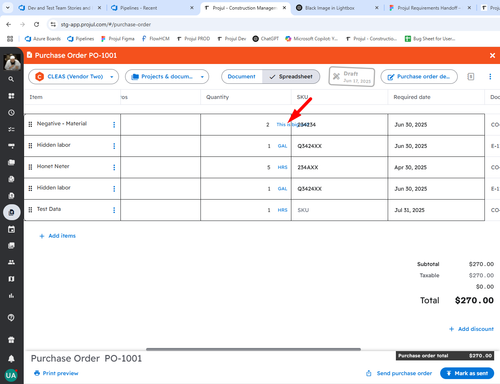Screen dimensions: 500x384
Task: Click Send purchase order
Action: coord(399,373)
